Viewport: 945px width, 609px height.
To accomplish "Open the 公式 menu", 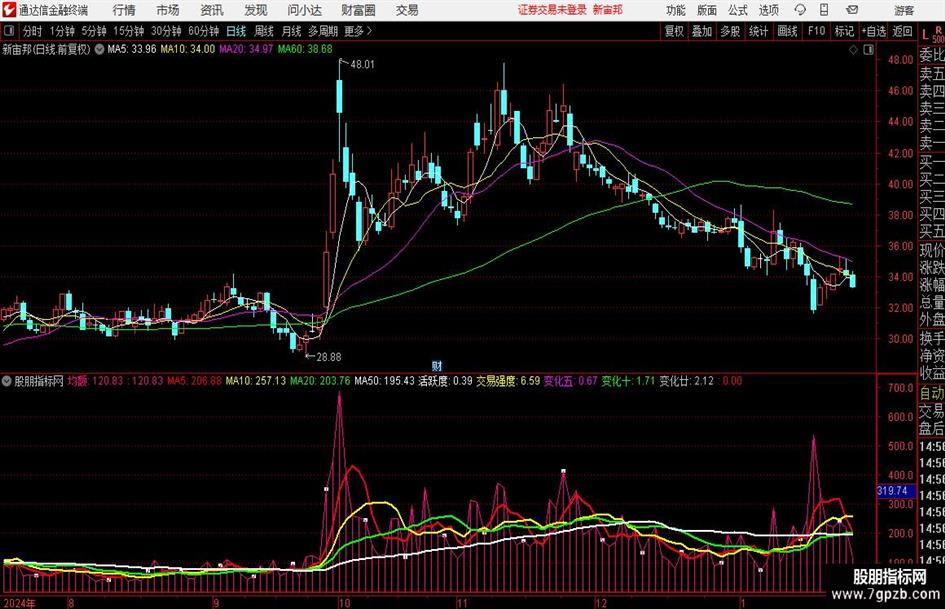I will (738, 10).
